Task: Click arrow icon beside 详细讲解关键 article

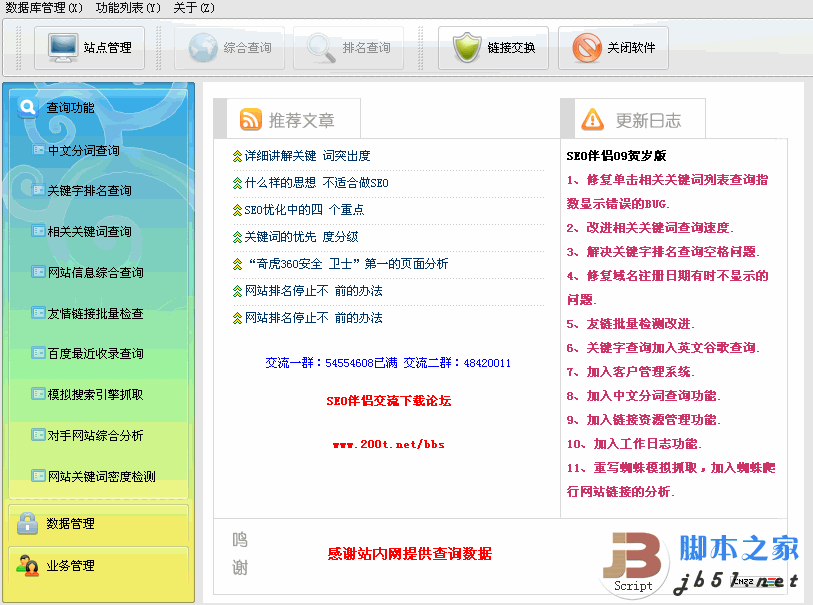Action: click(x=237, y=156)
